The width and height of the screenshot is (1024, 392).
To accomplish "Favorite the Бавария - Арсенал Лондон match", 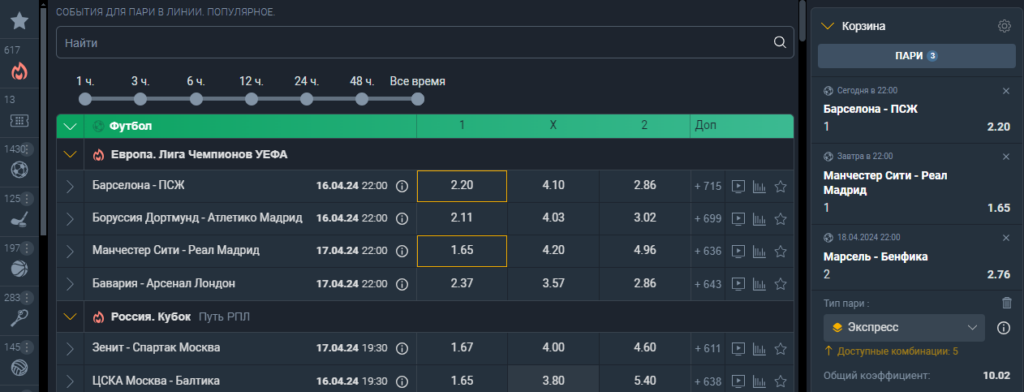I will point(780,284).
